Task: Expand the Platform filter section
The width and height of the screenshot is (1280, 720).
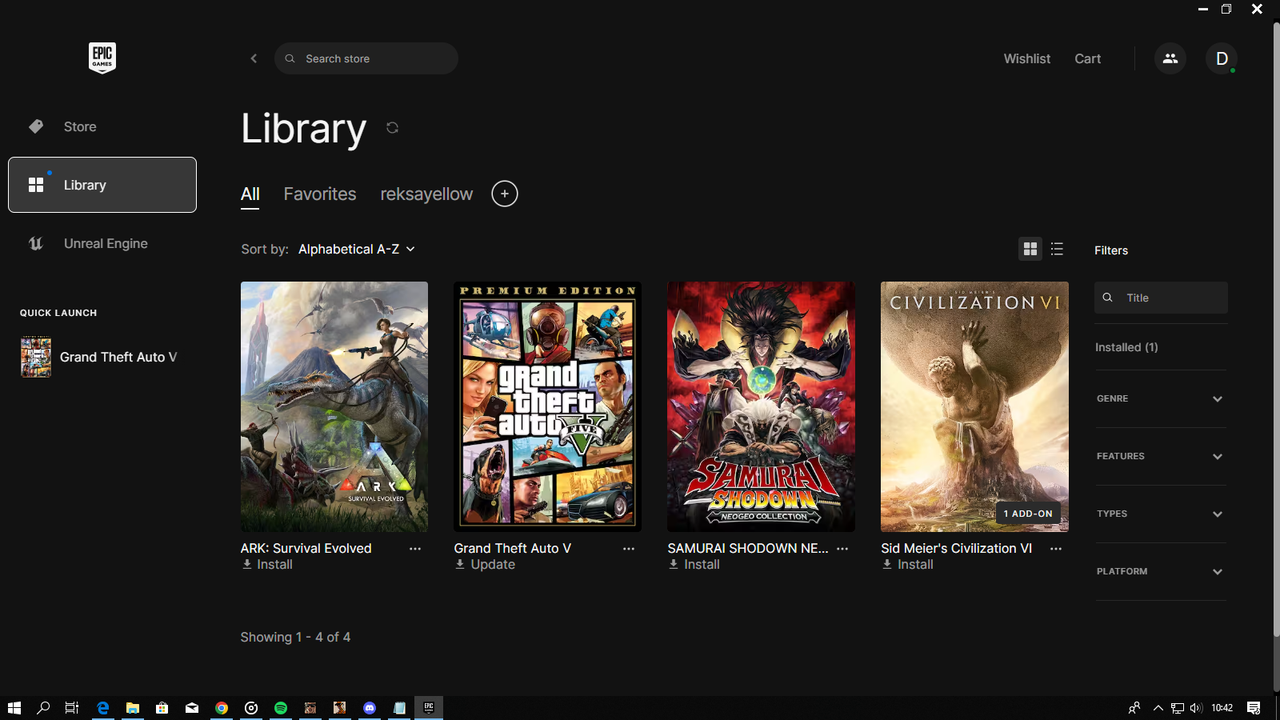Action: pyautogui.click(x=1160, y=572)
